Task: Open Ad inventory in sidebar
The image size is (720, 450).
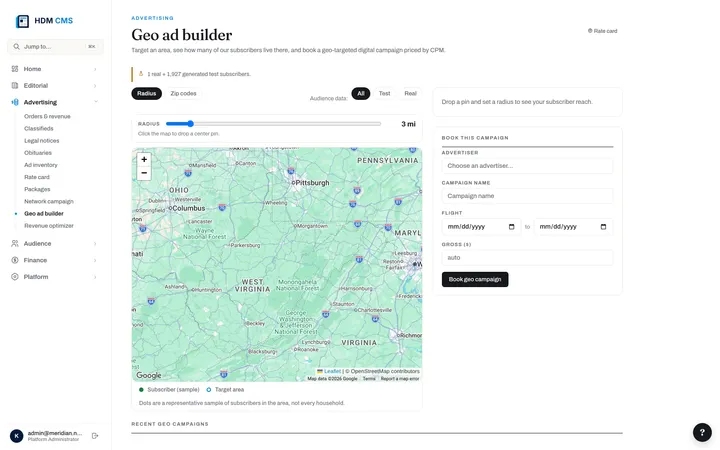Action: [41, 165]
